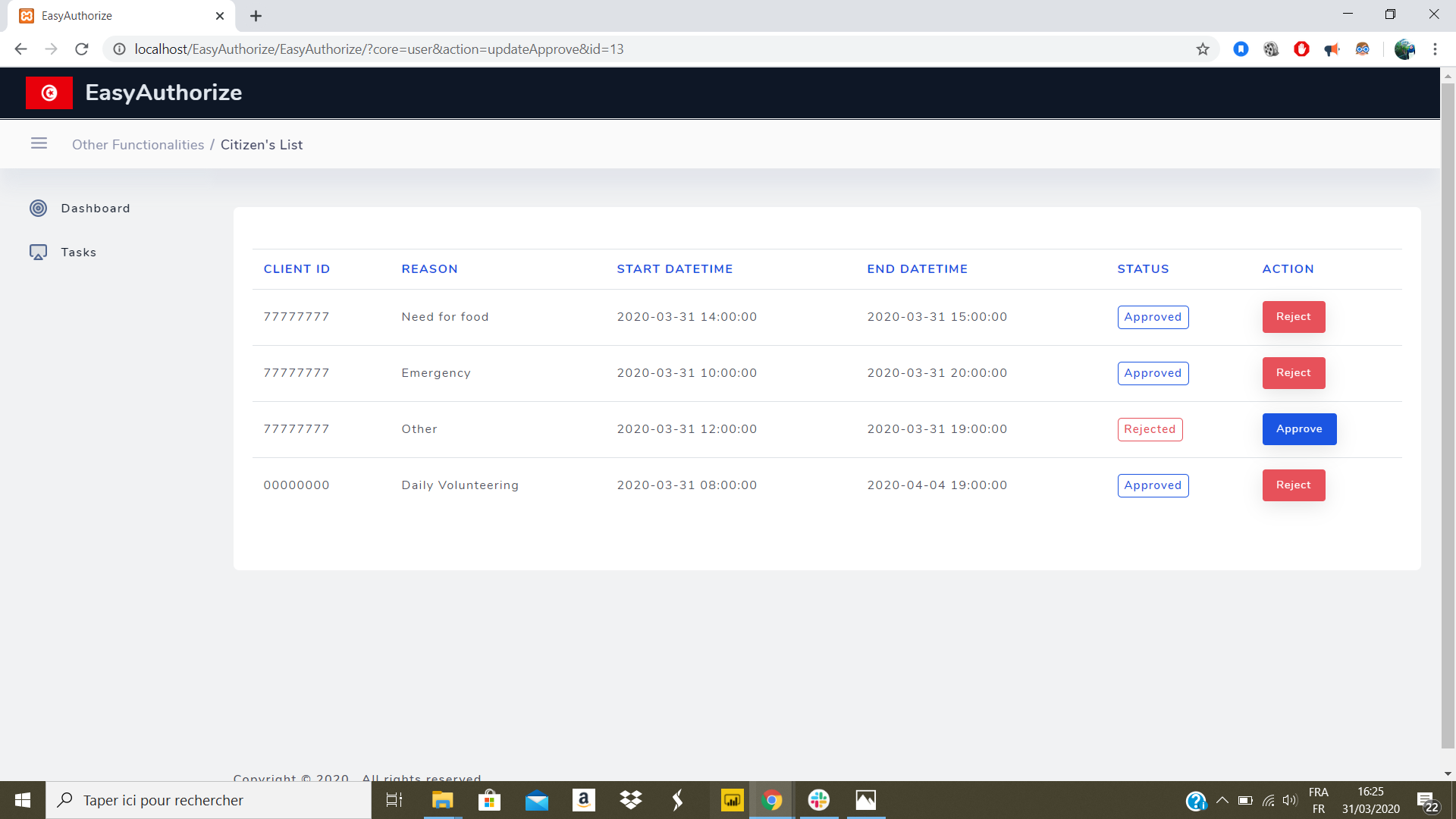Screen dimensions: 1456x819
Task: Reject the Need for food request
Action: coord(1293,317)
